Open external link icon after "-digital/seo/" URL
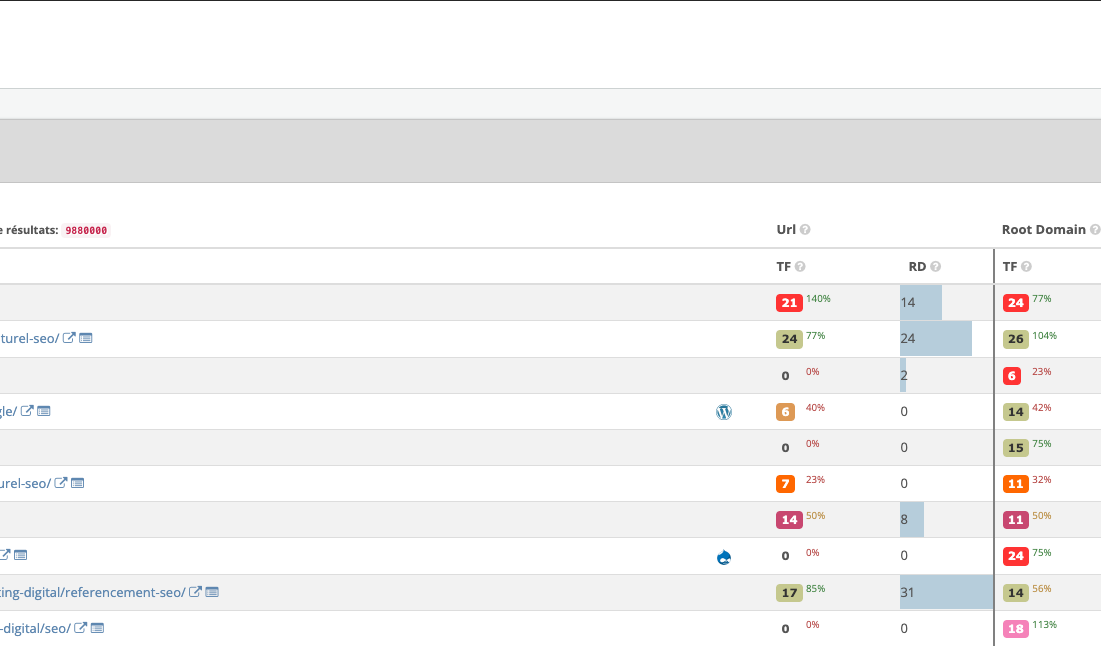Screen dimensions: 1101x661 coord(81,628)
